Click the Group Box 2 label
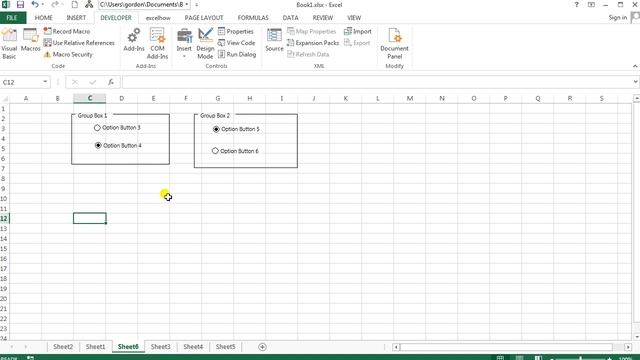Screen dimensions: 640x360 215,116
